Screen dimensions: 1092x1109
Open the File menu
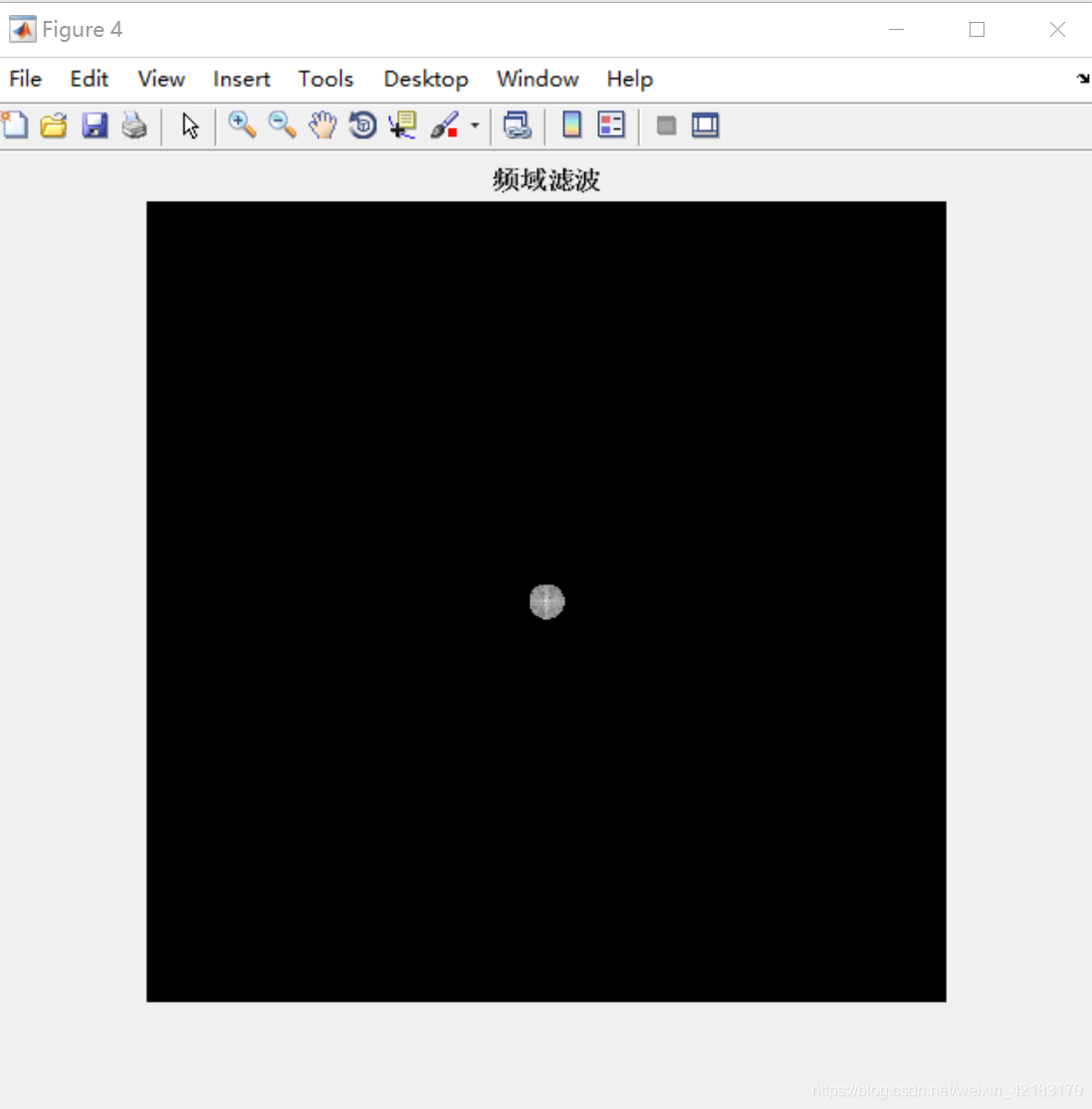26,80
